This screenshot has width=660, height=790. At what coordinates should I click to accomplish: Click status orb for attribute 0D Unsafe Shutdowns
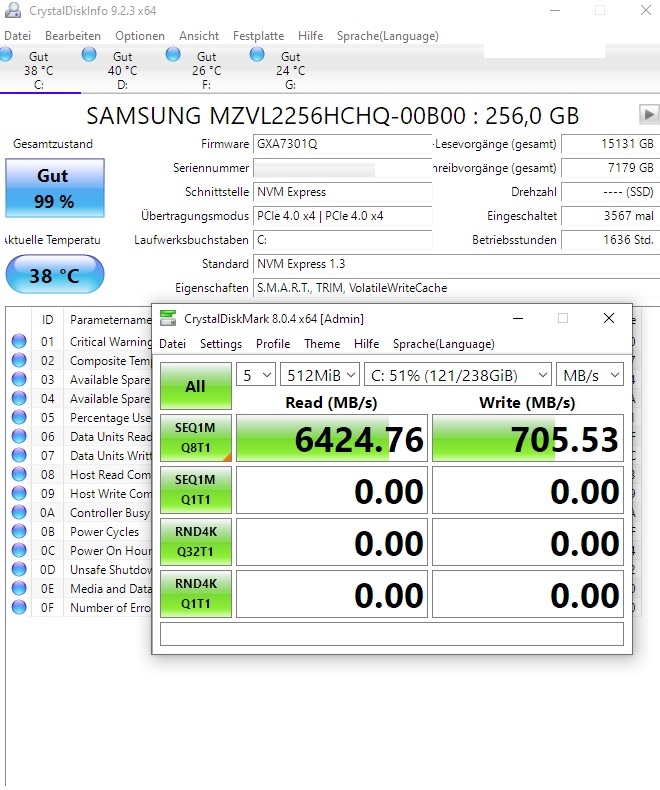pos(19,569)
